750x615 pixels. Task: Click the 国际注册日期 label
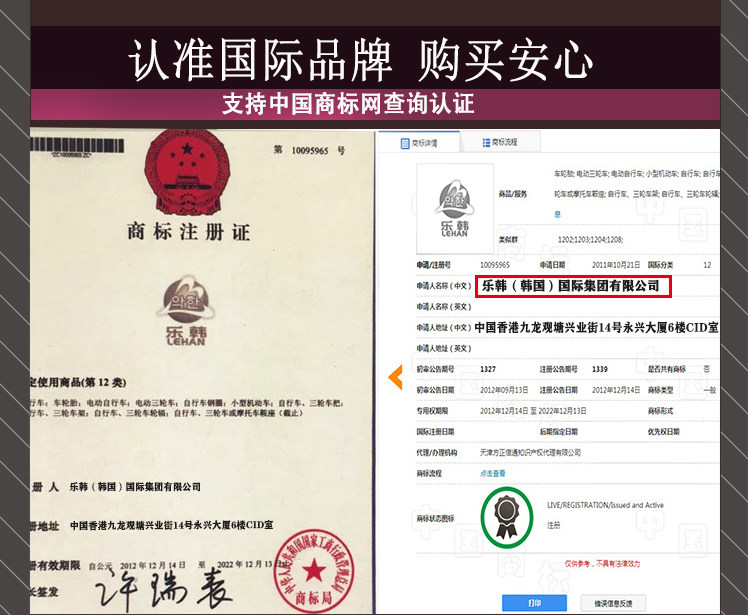coord(435,432)
